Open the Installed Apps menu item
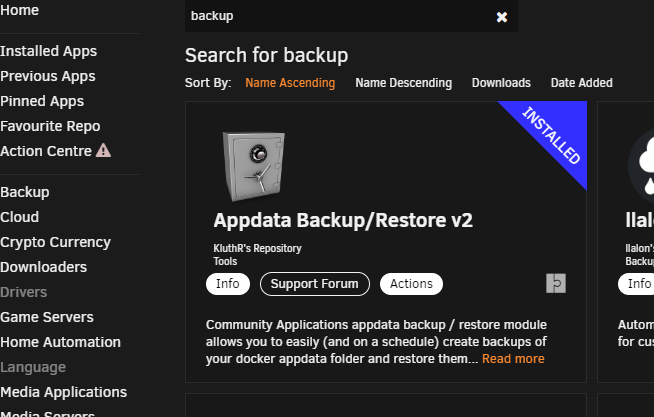Screen dimensions: 654x417 click(48, 51)
